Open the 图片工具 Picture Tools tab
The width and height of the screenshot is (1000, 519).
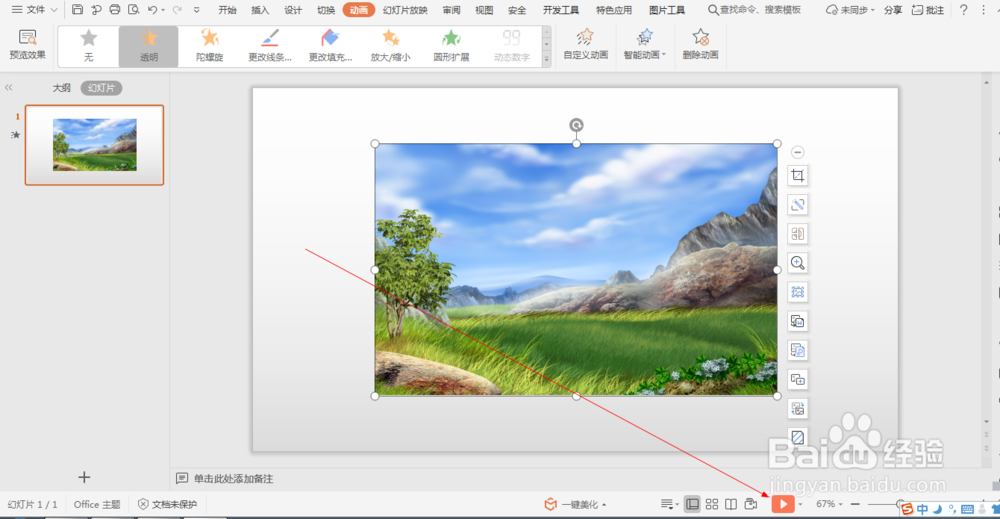click(x=667, y=10)
